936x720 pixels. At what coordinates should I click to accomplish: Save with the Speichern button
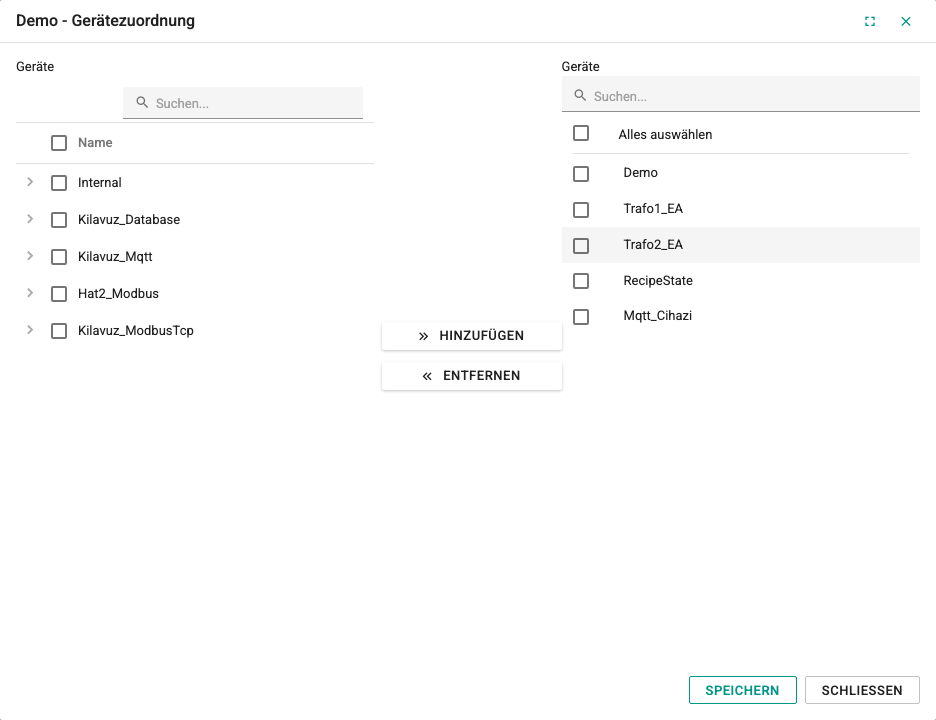click(x=743, y=690)
